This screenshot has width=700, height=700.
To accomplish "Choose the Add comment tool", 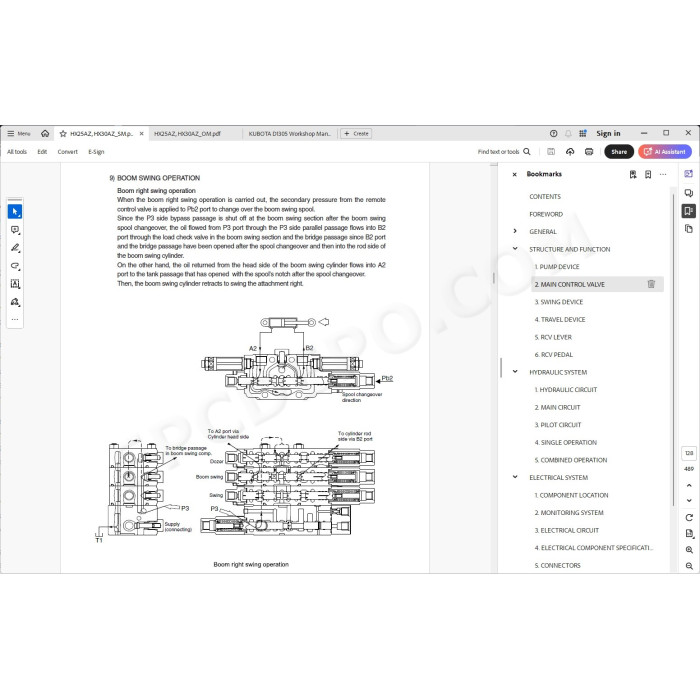I will click(15, 230).
